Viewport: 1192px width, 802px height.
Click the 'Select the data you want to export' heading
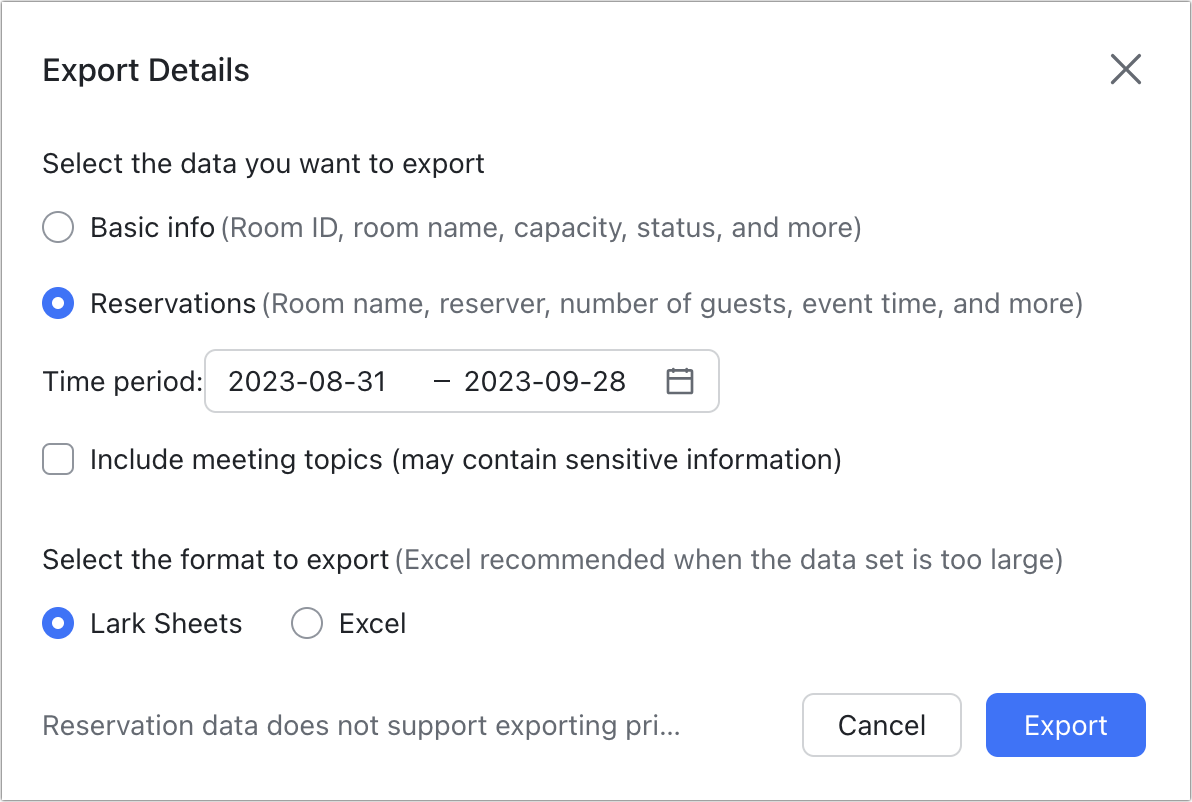coord(263,163)
